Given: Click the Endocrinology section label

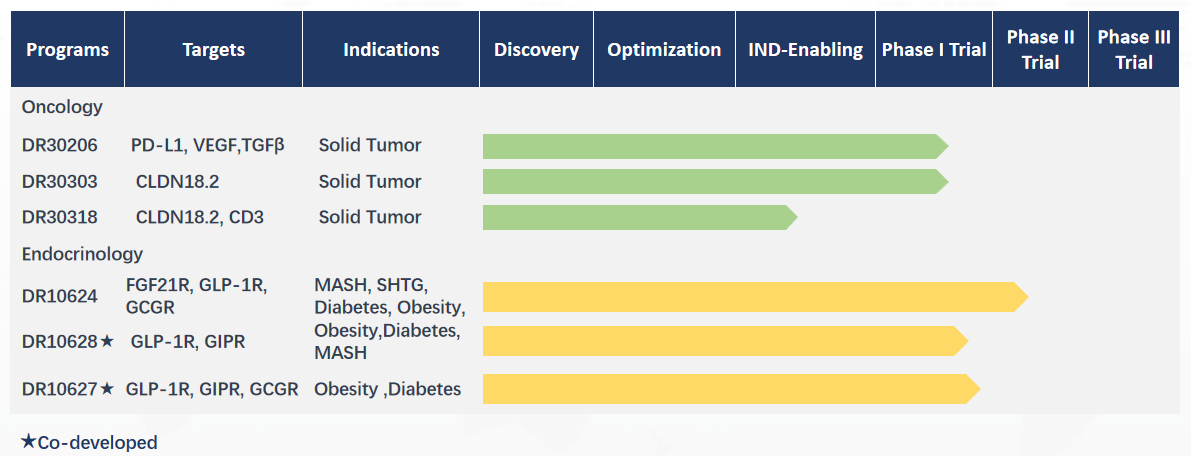Looking at the screenshot, I should coord(82,253).
